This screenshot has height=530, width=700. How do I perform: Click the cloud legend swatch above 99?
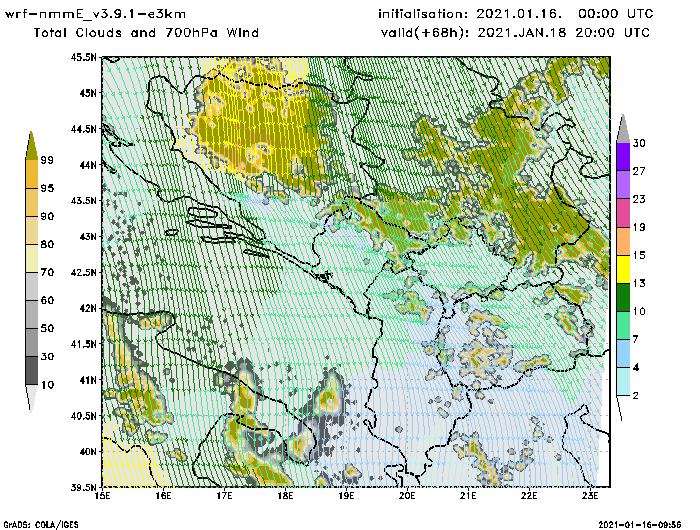(x=31, y=146)
